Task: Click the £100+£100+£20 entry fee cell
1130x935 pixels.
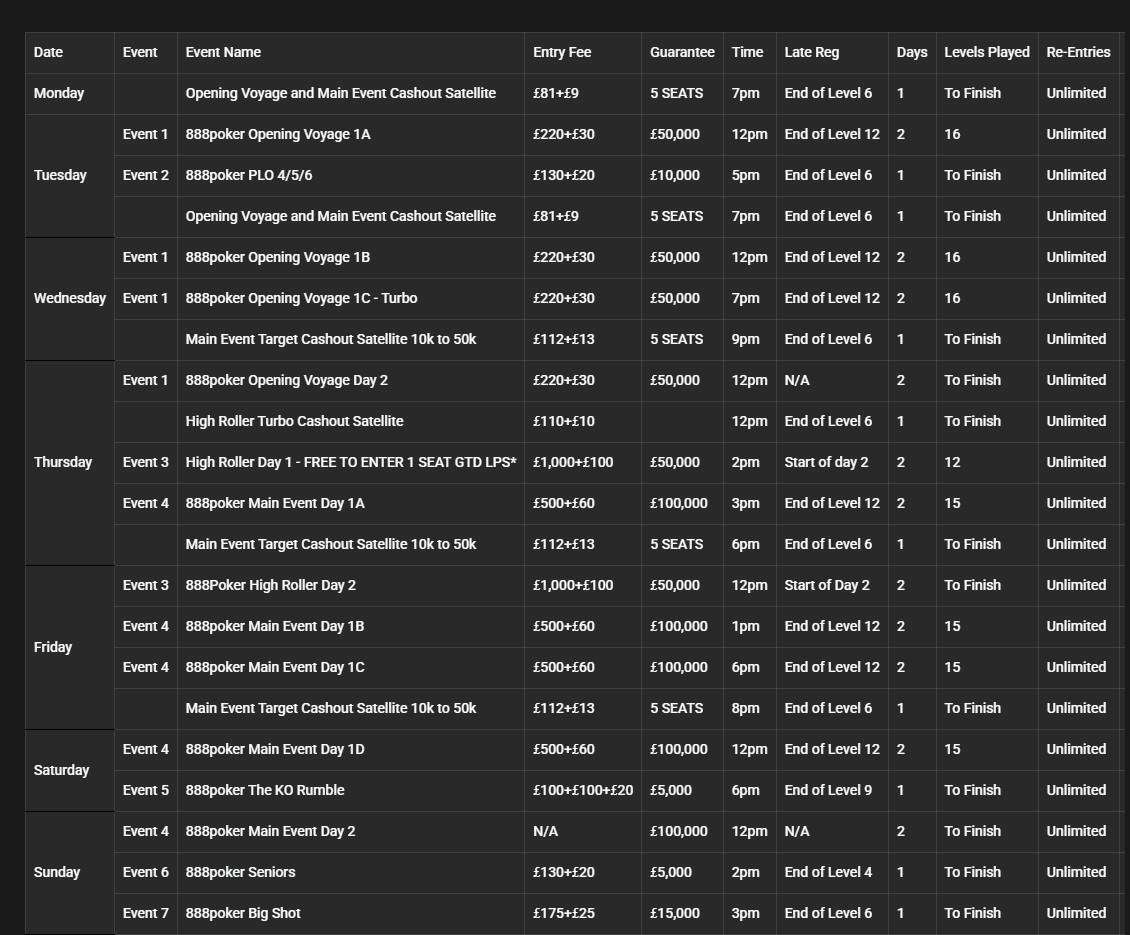Action: point(583,790)
